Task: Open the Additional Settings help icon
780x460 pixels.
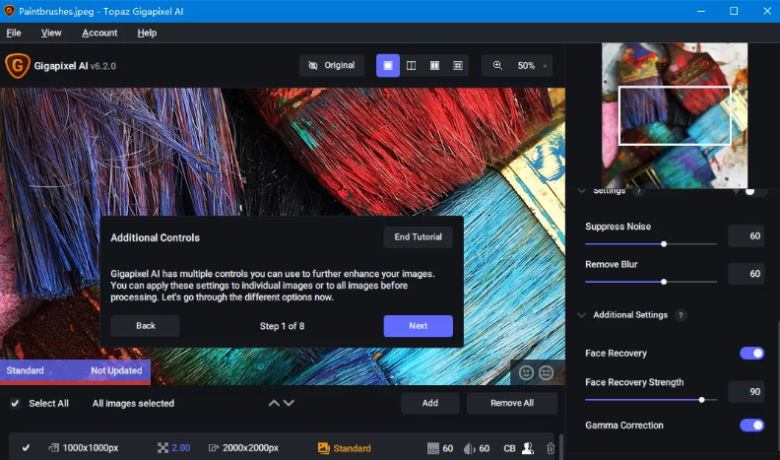Action: (x=681, y=315)
